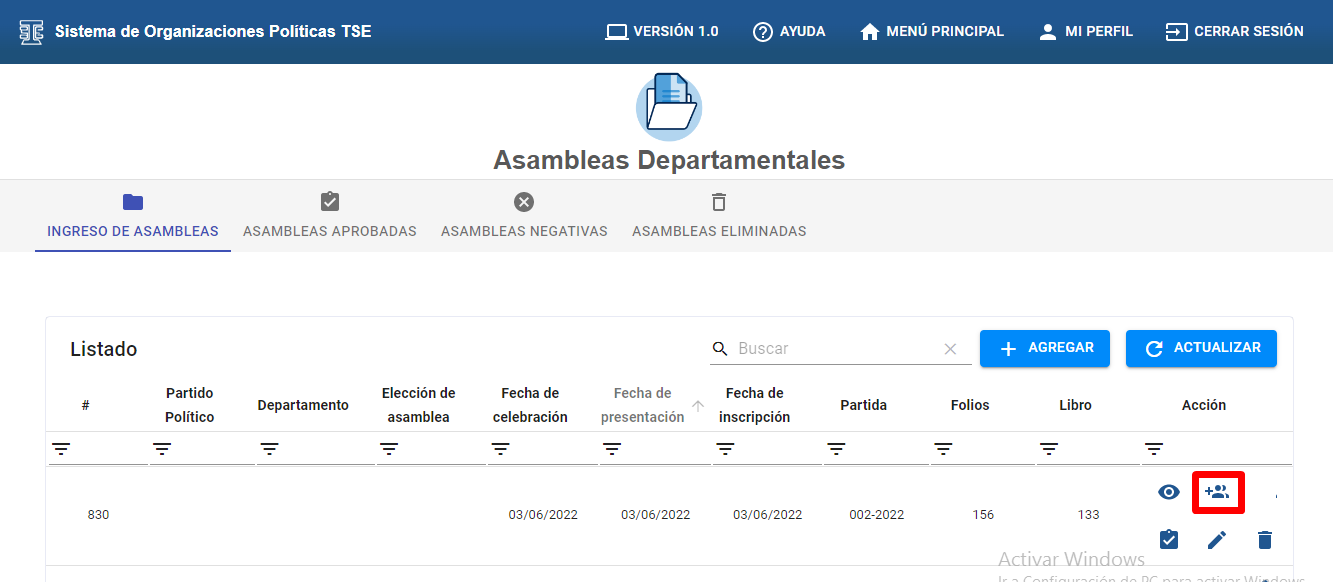The width and height of the screenshot is (1333, 582).
Task: Click the sort arrow beside Fecha de presentación
Action: (698, 406)
